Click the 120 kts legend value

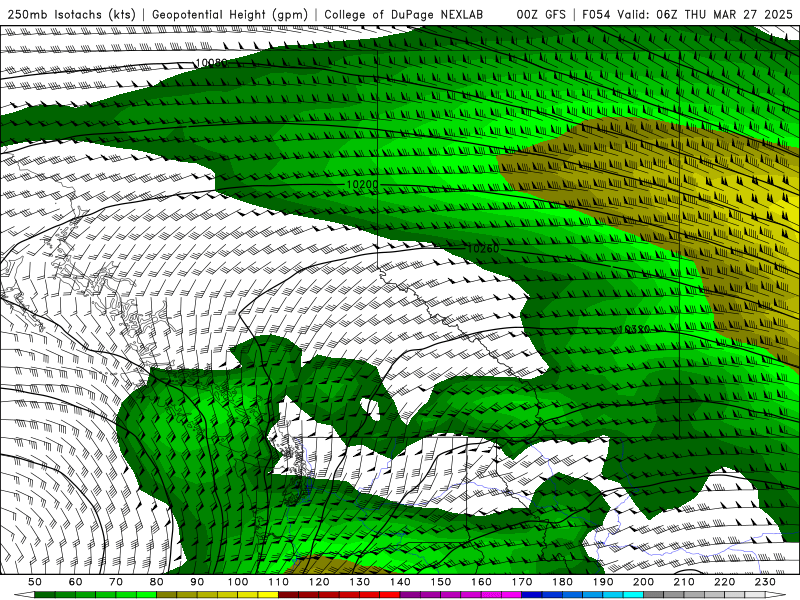click(x=319, y=582)
